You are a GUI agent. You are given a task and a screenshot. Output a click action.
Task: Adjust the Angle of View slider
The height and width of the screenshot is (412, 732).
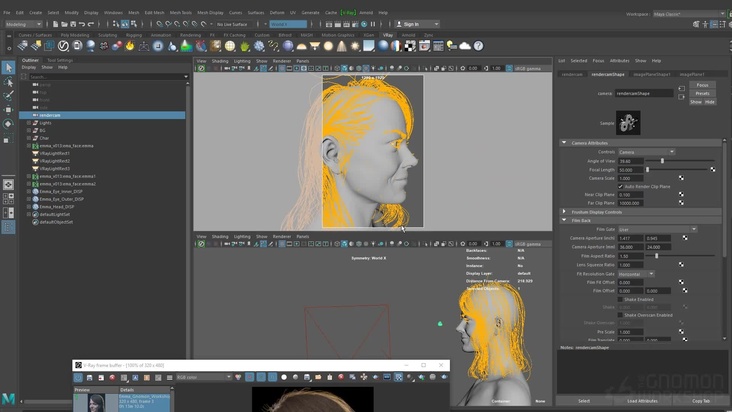(x=661, y=160)
